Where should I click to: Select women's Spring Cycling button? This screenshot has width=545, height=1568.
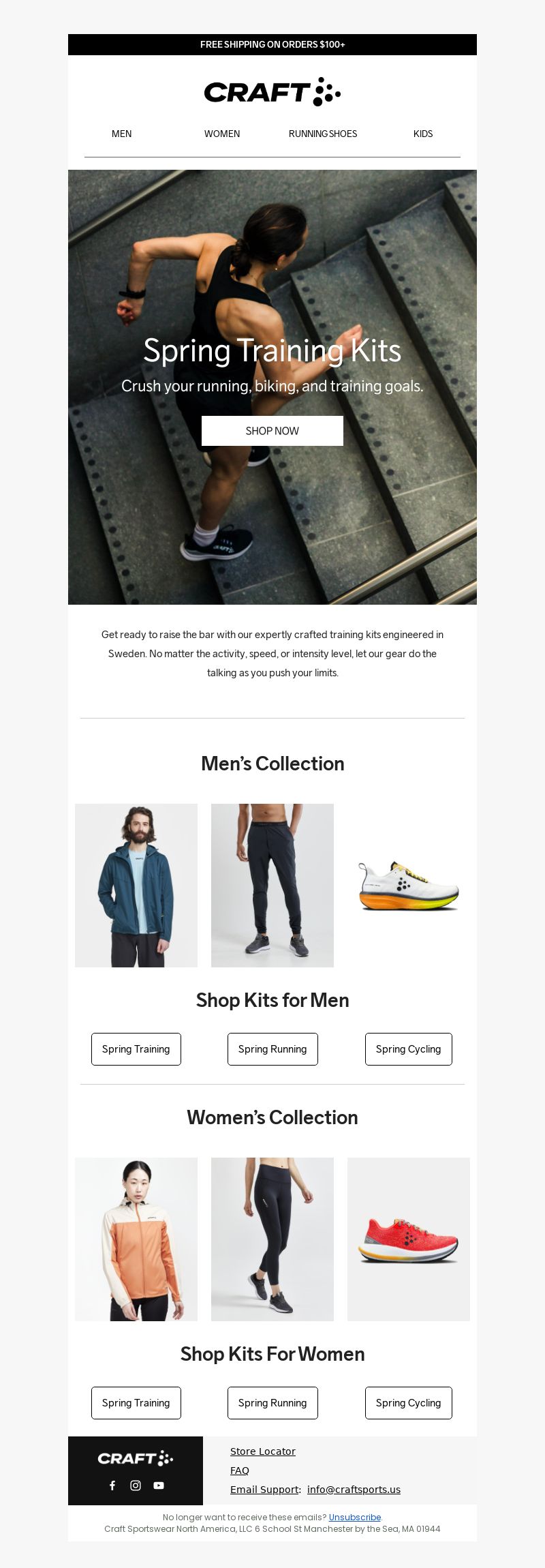[x=409, y=1403]
